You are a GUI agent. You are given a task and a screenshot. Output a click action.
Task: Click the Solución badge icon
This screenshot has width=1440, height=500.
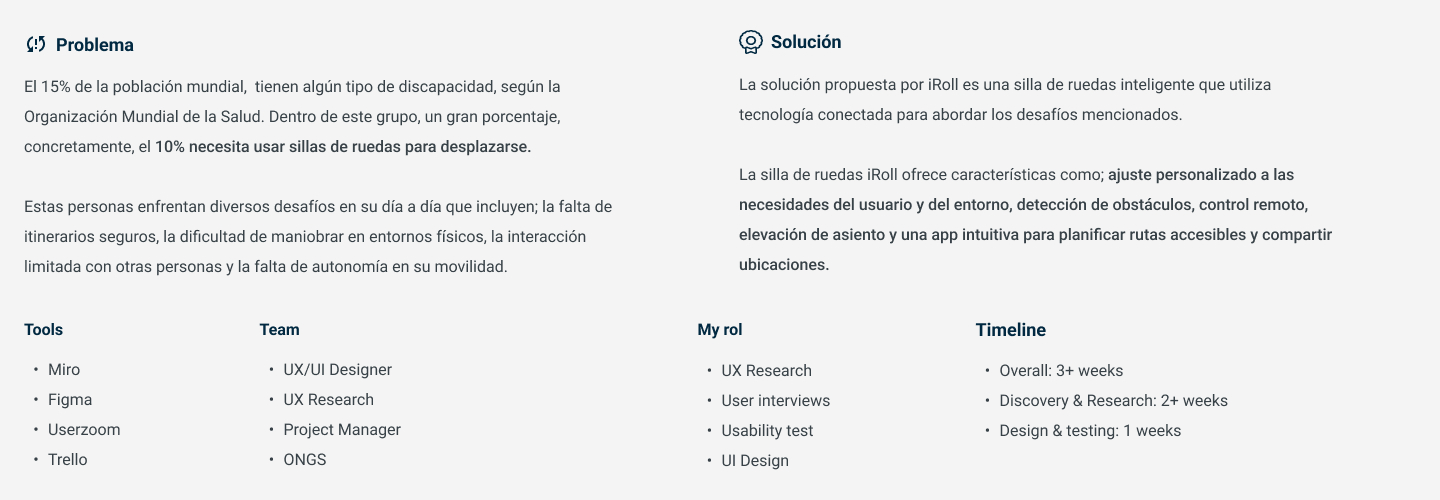pos(750,42)
